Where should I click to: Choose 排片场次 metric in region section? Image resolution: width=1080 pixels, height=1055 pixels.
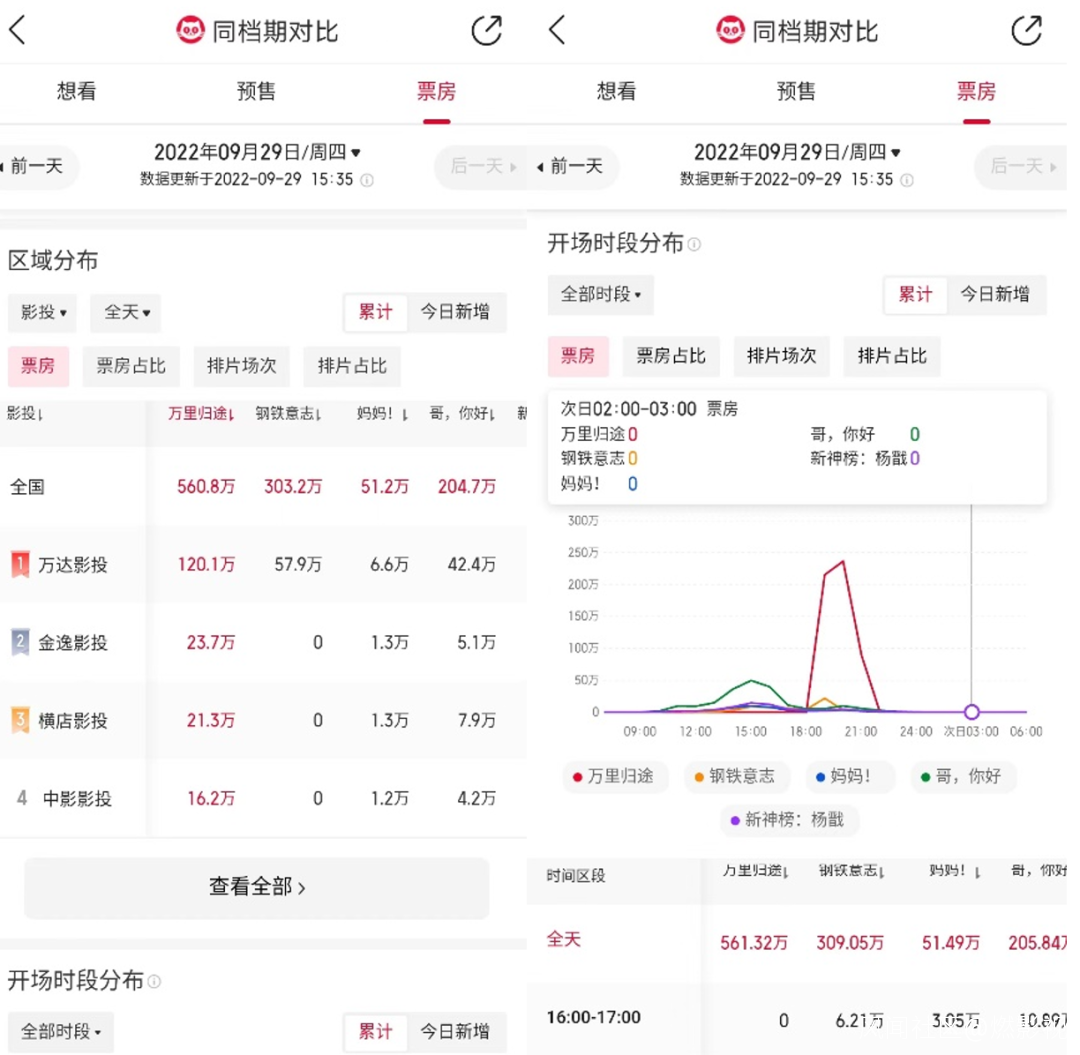point(242,366)
